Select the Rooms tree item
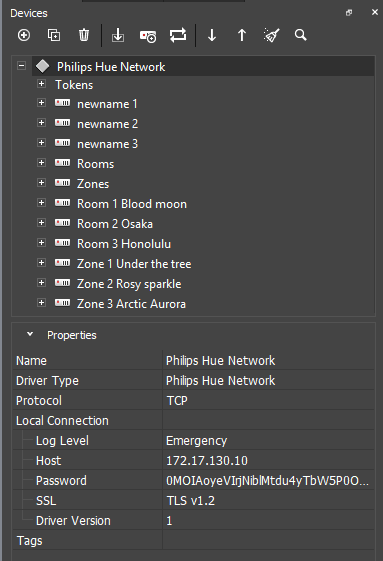Screen dimensions: 383x561 [96, 164]
